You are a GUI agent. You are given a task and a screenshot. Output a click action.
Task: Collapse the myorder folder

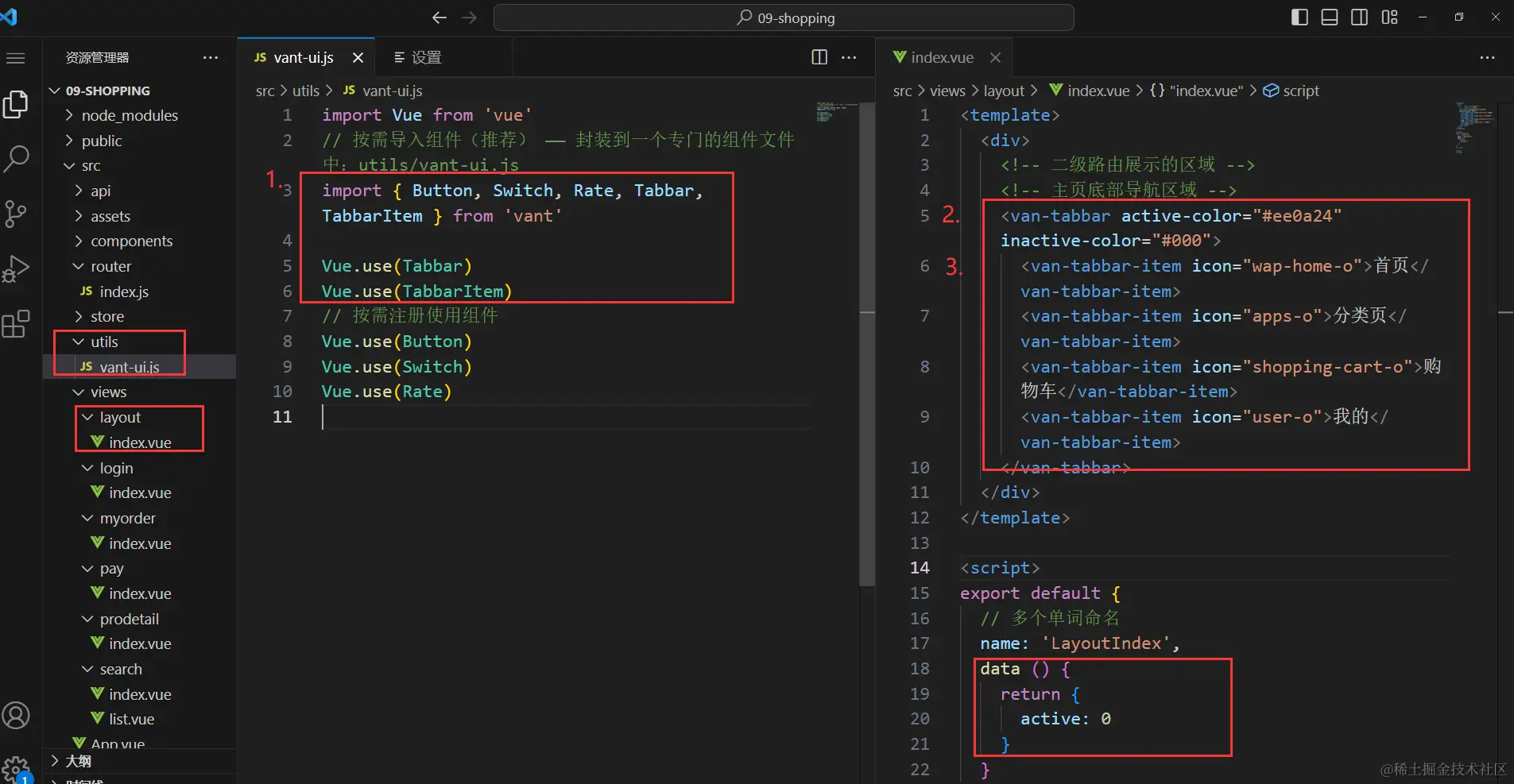pyautogui.click(x=139, y=518)
